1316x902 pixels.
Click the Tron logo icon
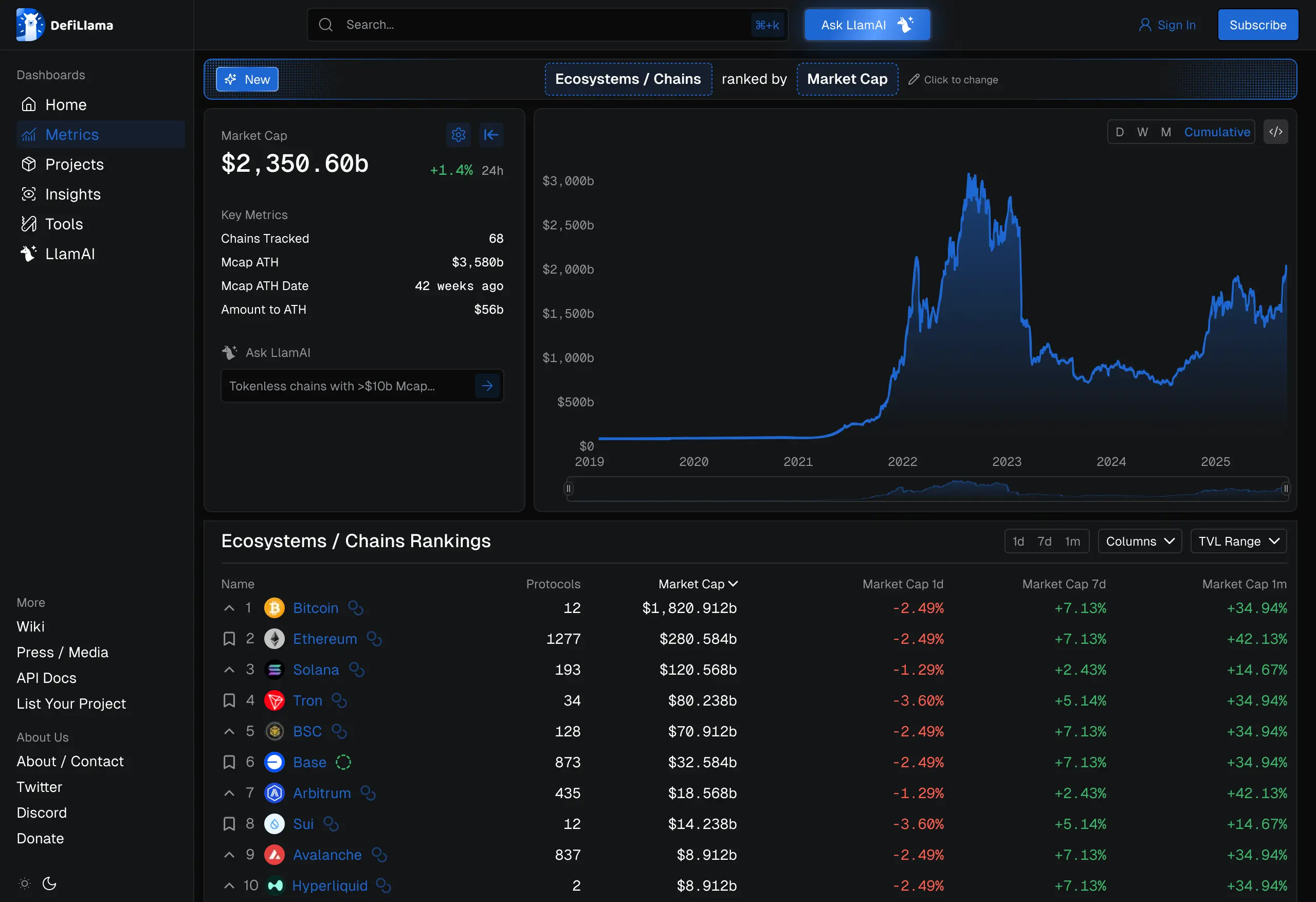[x=275, y=700]
